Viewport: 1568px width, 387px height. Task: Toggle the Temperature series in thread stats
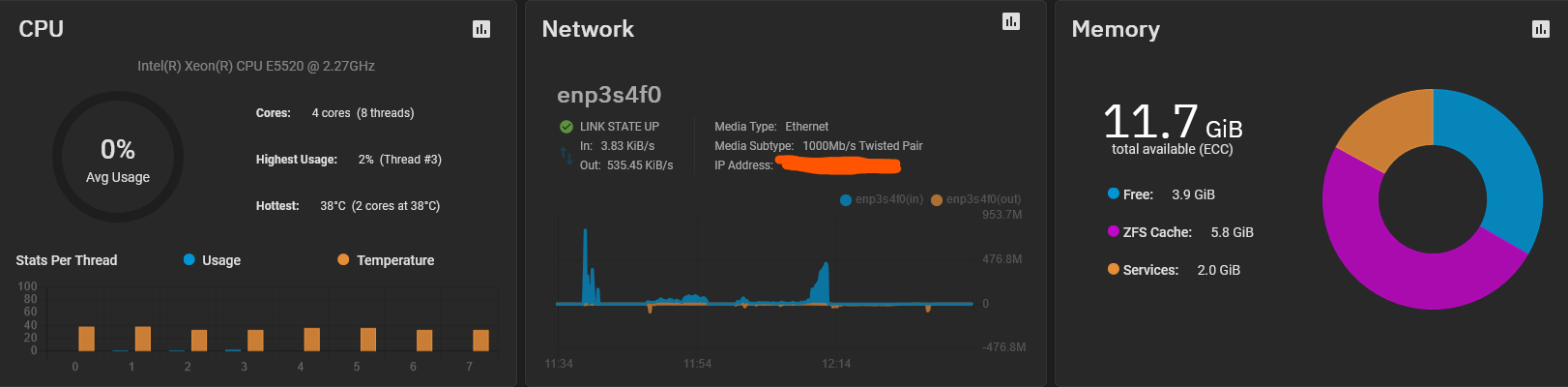tap(386, 260)
